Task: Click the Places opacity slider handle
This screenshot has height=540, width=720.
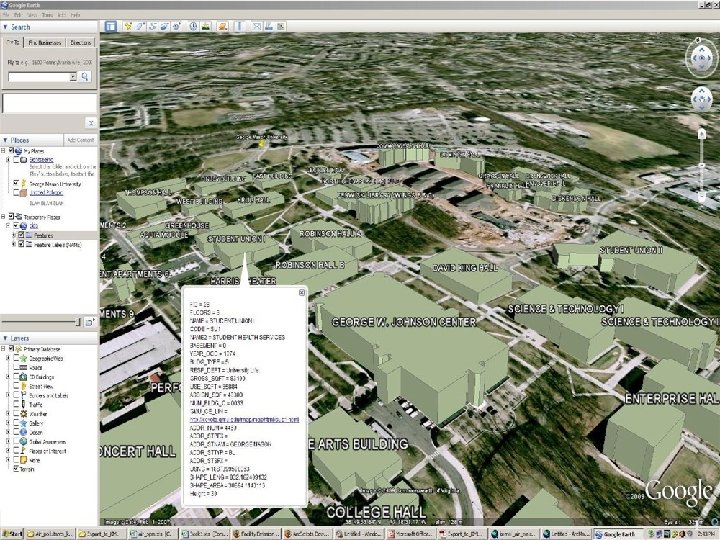Action: point(78,322)
